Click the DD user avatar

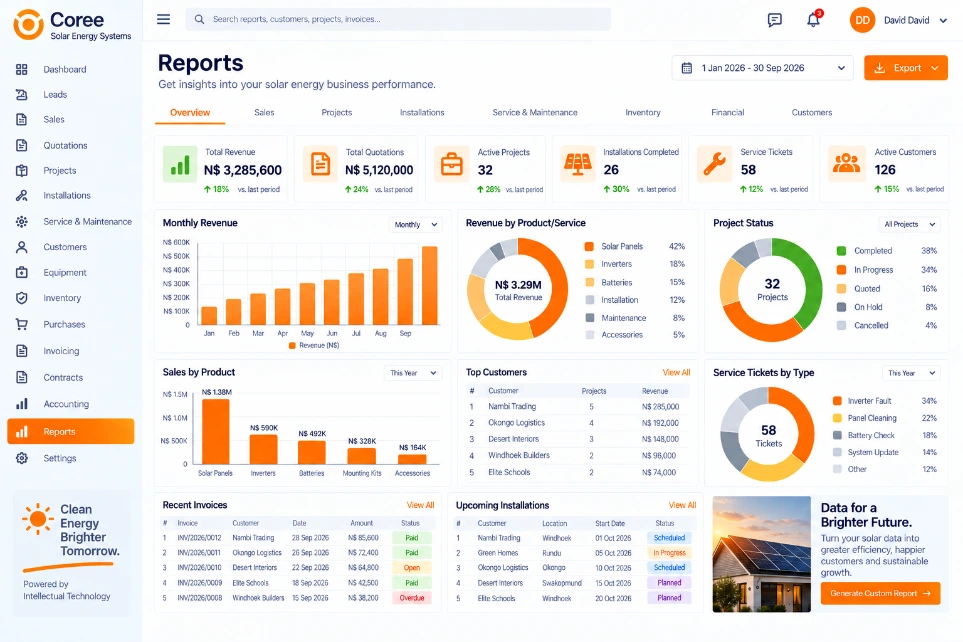pyautogui.click(x=862, y=20)
